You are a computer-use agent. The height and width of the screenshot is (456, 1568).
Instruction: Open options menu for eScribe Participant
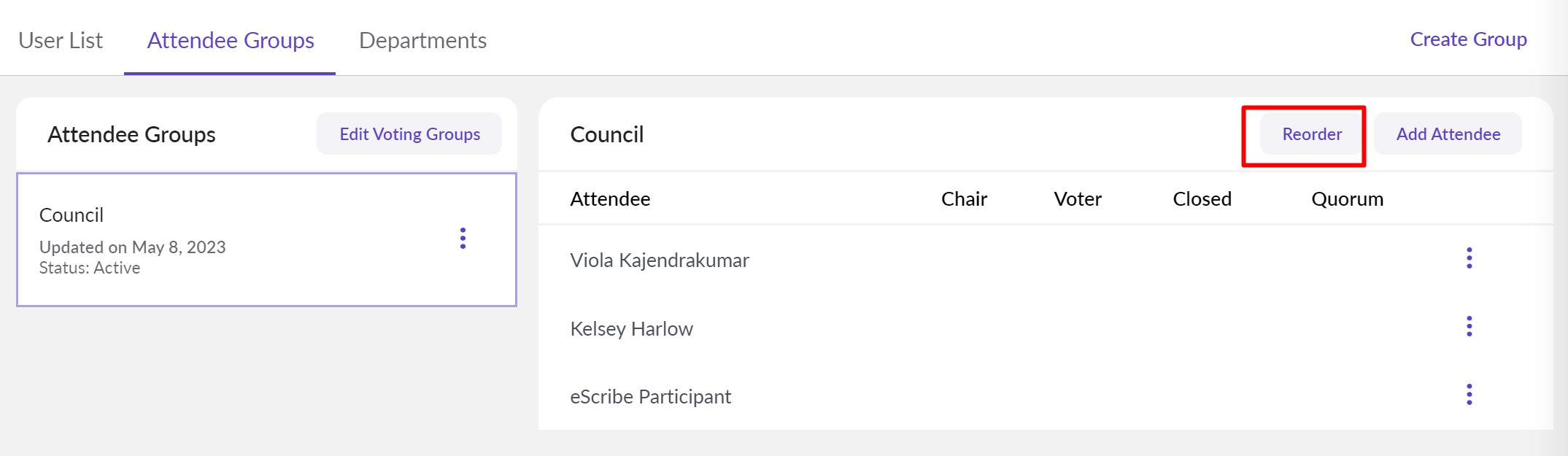1469,395
